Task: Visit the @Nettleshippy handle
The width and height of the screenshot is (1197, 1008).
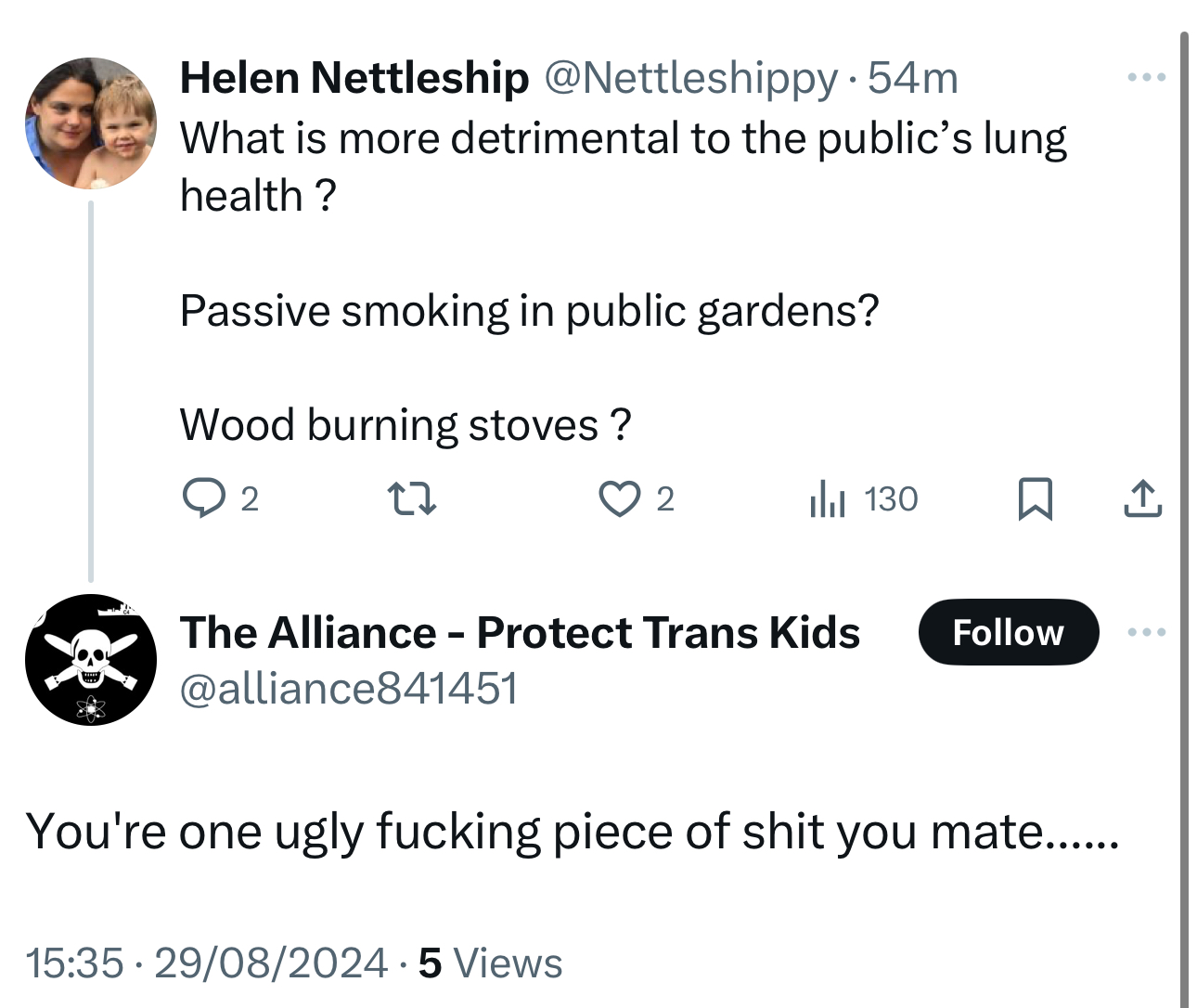Action: [690, 78]
